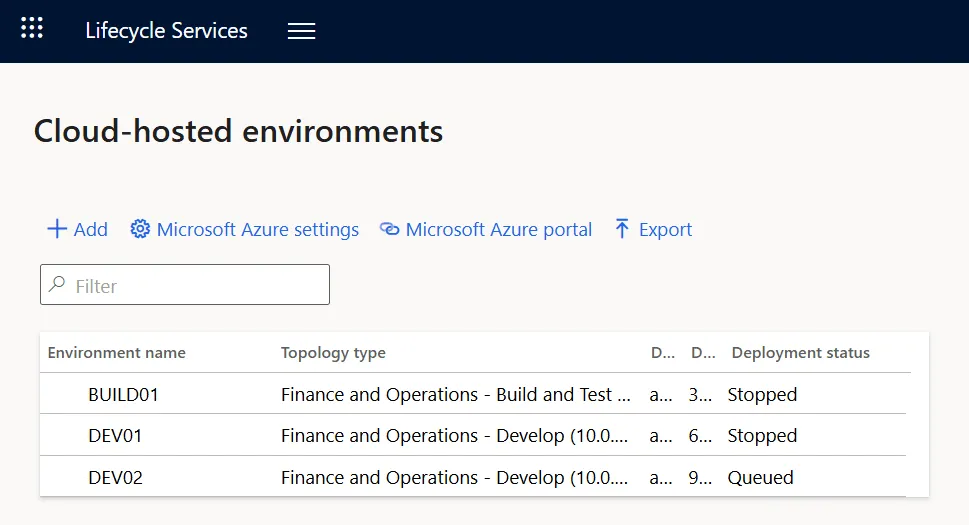The height and width of the screenshot is (525, 969).
Task: Select the DEV01 environment row
Action: 473,435
